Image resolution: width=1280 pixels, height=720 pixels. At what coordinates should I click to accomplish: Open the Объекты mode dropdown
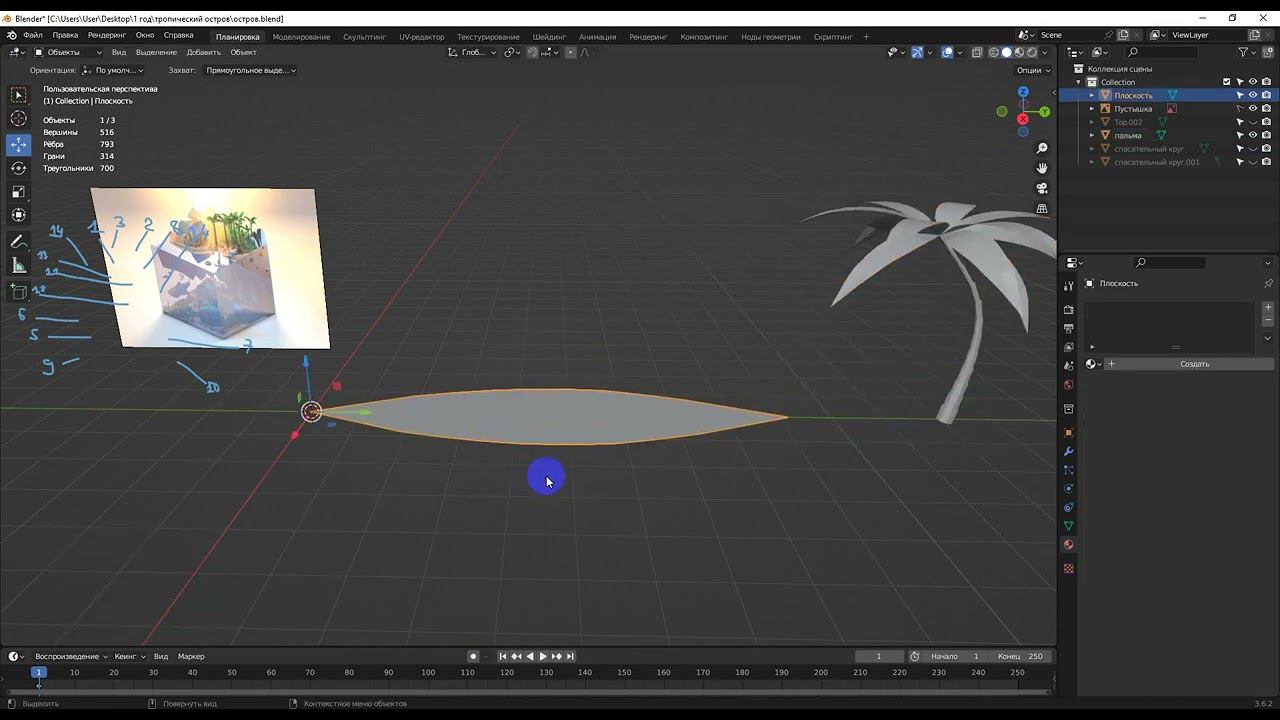(x=68, y=52)
